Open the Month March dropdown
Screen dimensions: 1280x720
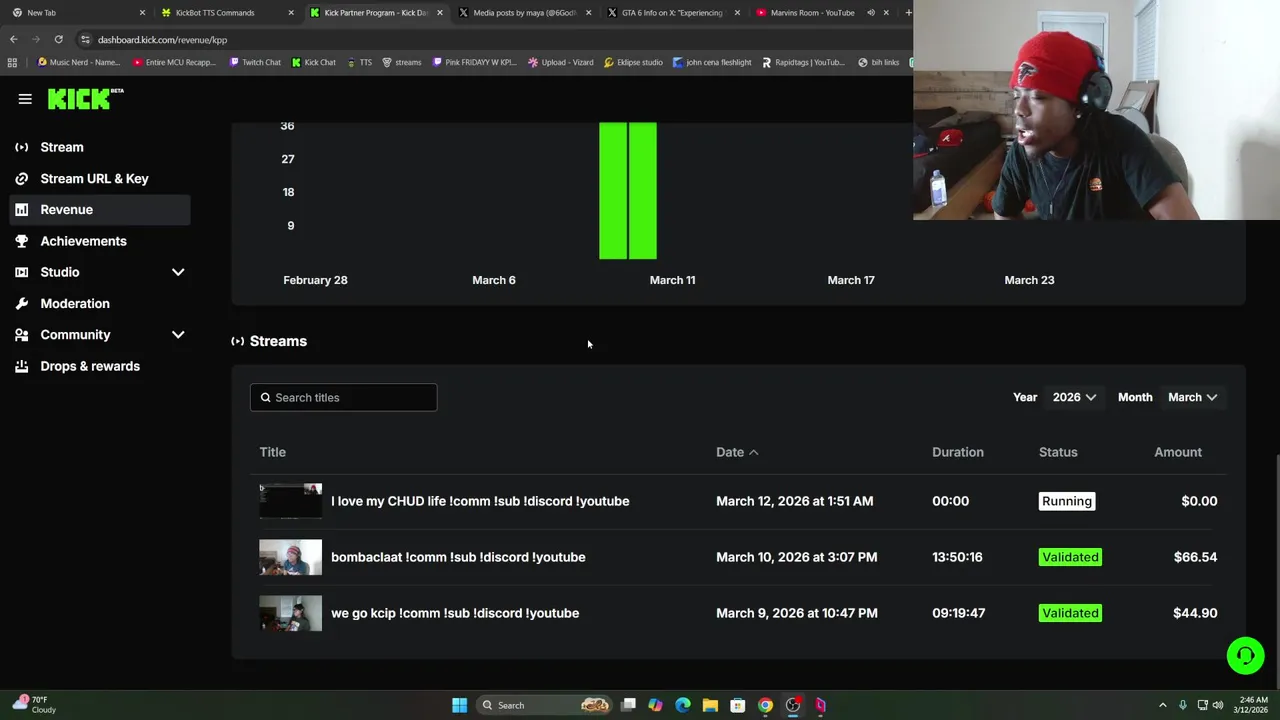tap(1192, 397)
